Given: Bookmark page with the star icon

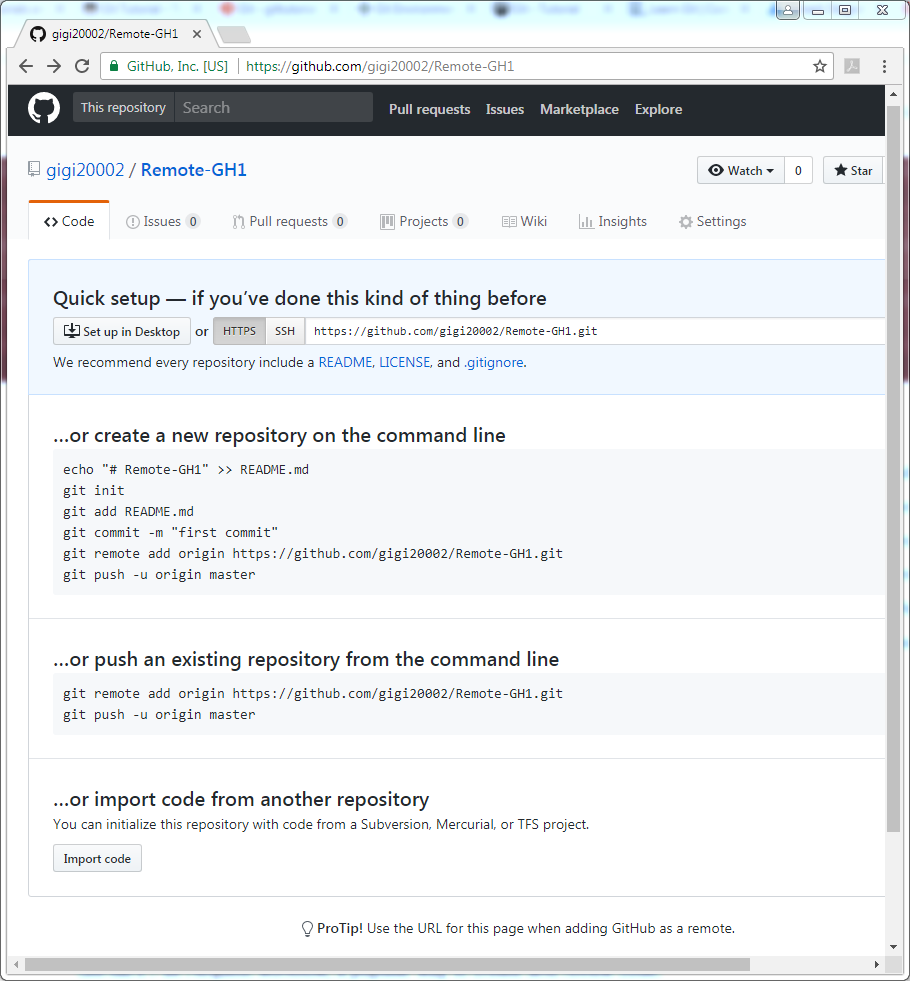Looking at the screenshot, I should pyautogui.click(x=819, y=66).
